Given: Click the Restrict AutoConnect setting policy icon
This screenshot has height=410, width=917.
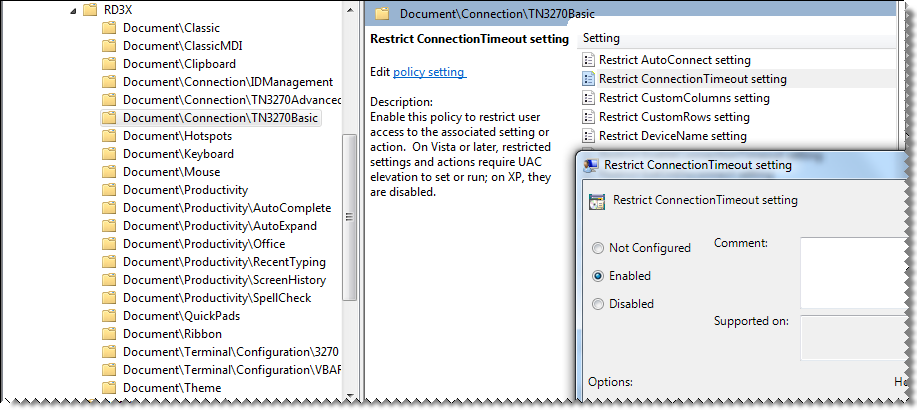Looking at the screenshot, I should (588, 60).
